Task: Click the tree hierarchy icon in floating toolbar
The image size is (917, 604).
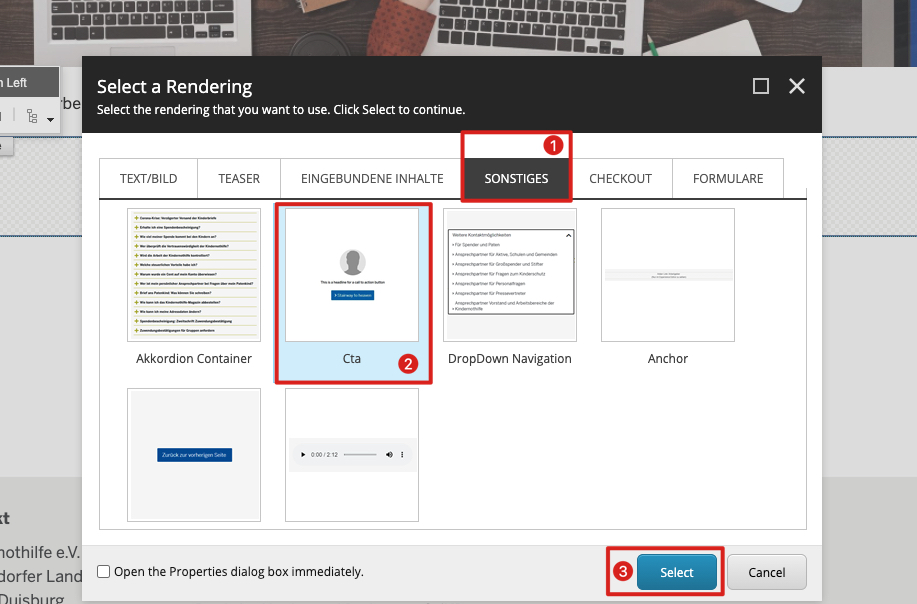Action: coord(31,118)
